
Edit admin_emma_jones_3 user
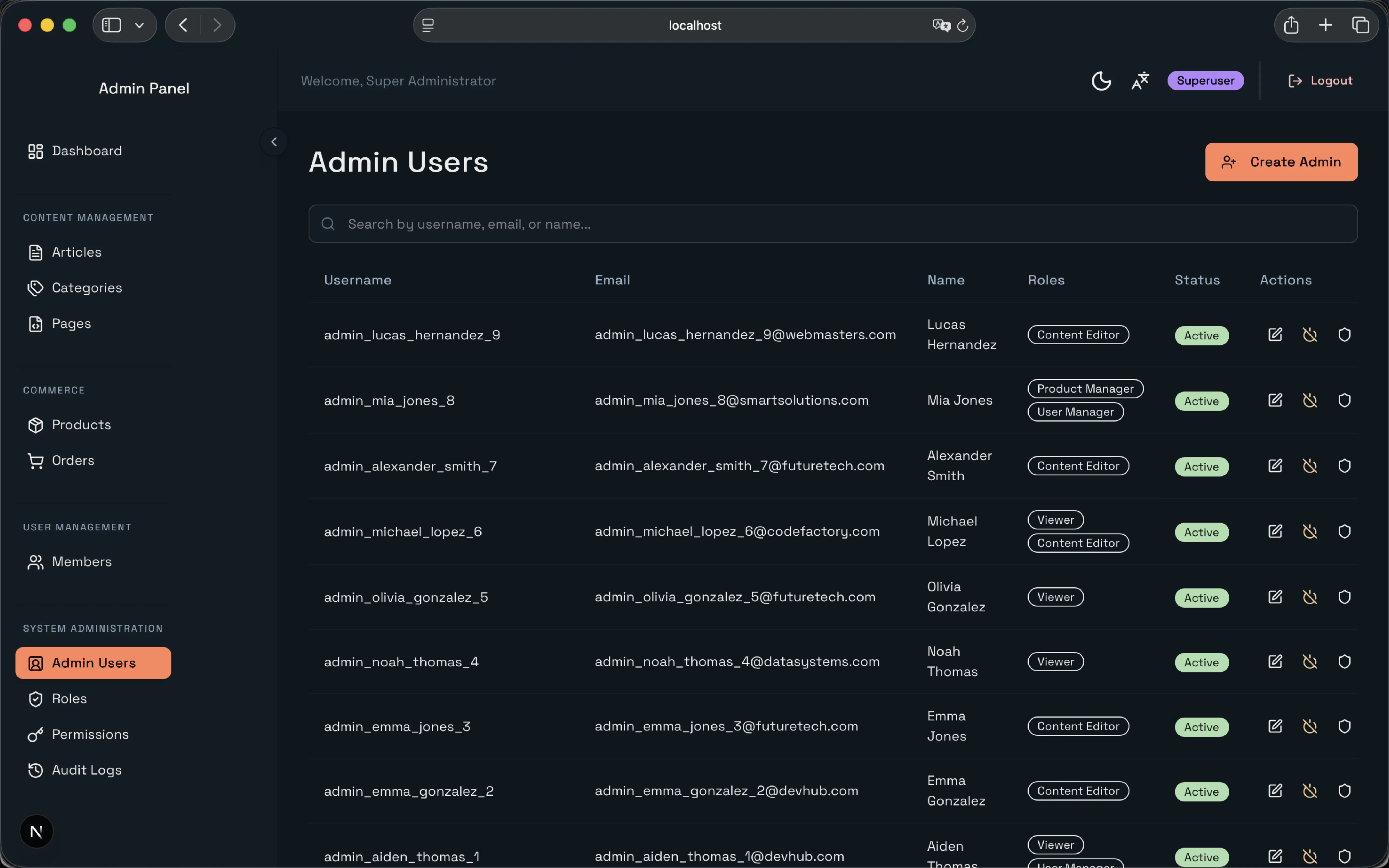[1275, 726]
